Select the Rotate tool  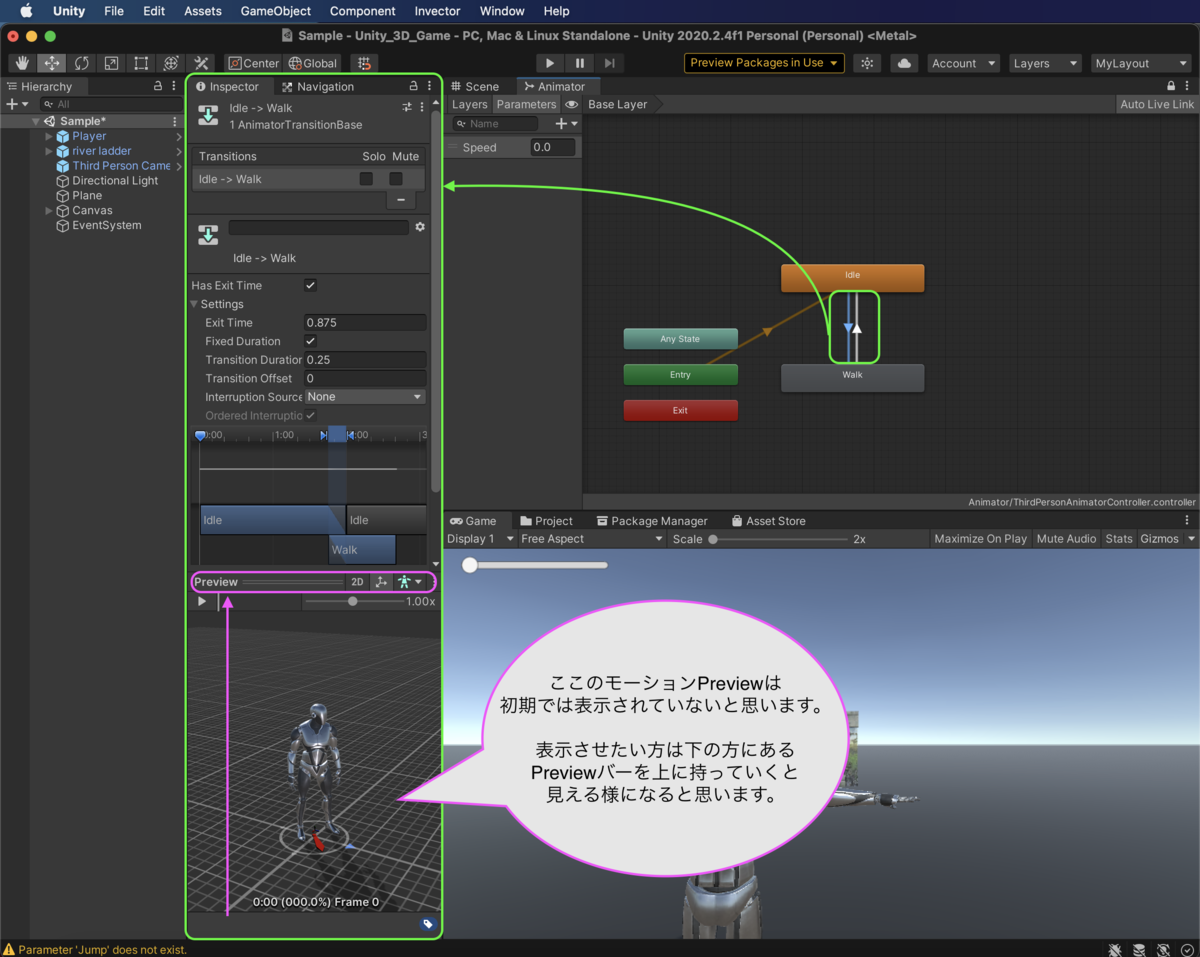coord(82,63)
